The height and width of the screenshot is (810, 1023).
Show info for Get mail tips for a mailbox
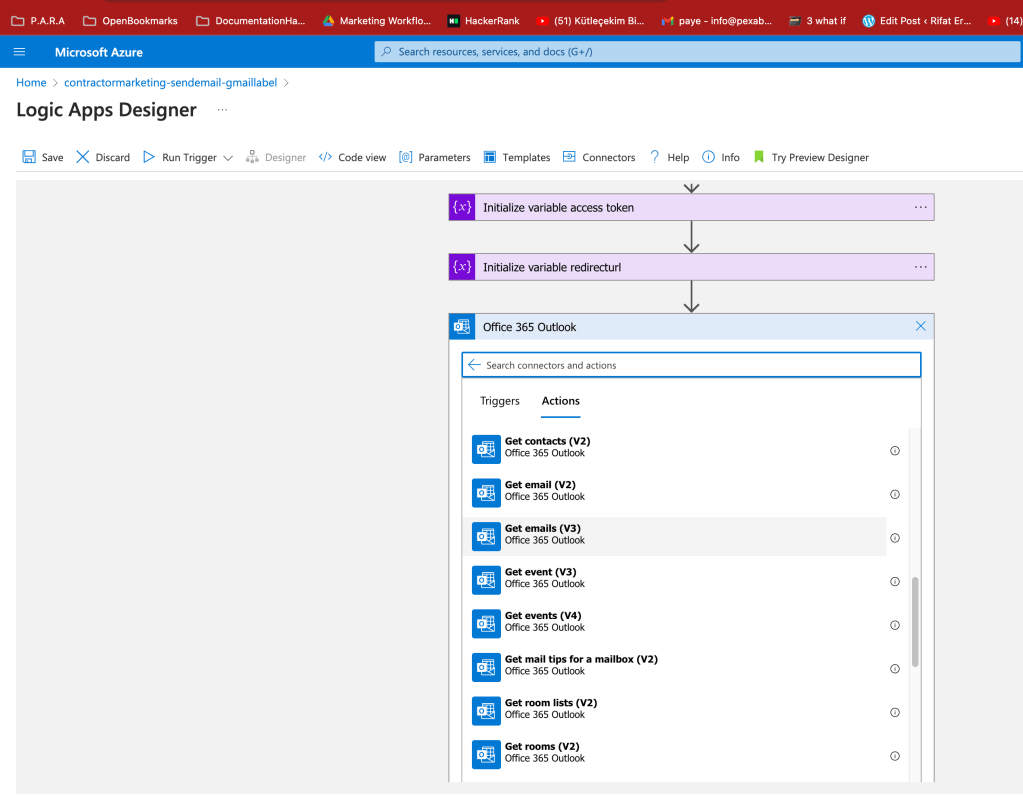(894, 669)
